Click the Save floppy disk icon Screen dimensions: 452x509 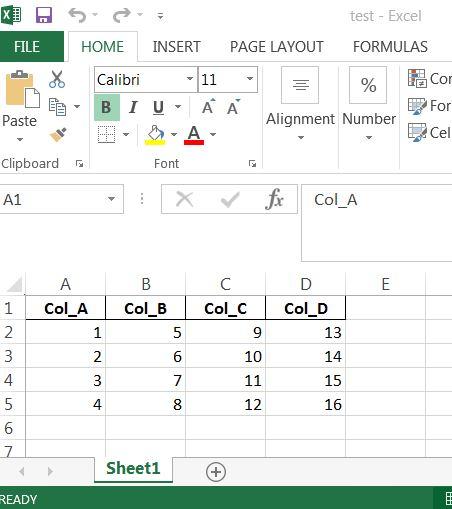(x=44, y=15)
